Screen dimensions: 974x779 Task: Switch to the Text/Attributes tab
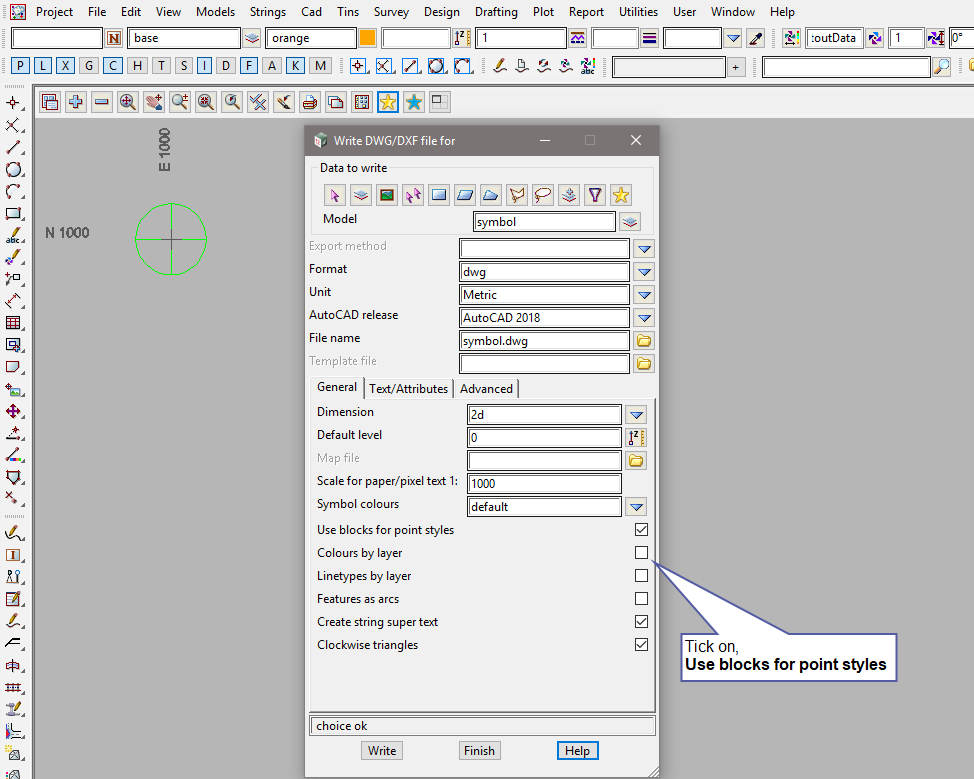click(x=408, y=389)
